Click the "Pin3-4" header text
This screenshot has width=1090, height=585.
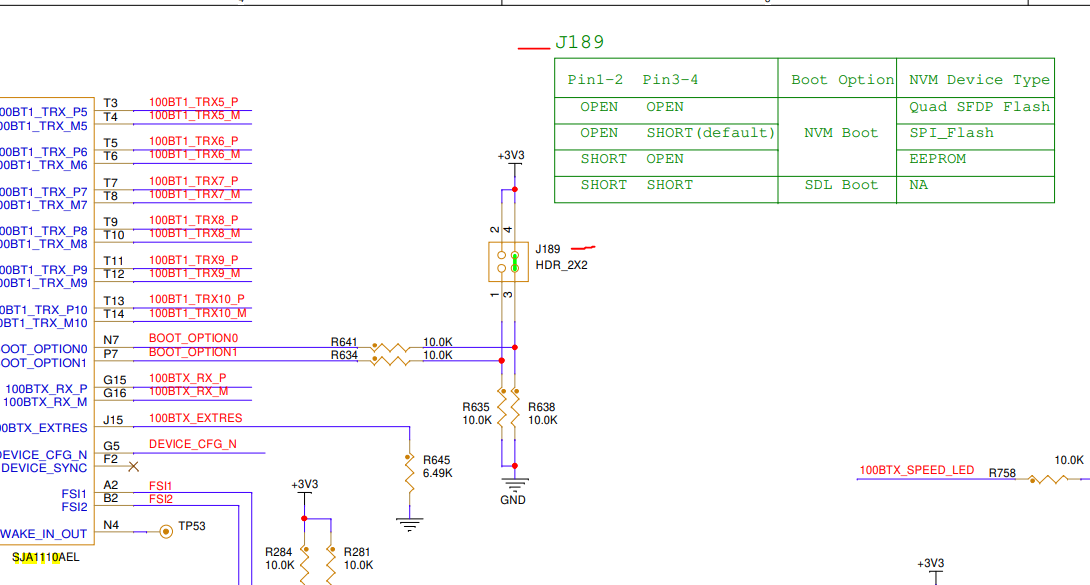point(670,80)
